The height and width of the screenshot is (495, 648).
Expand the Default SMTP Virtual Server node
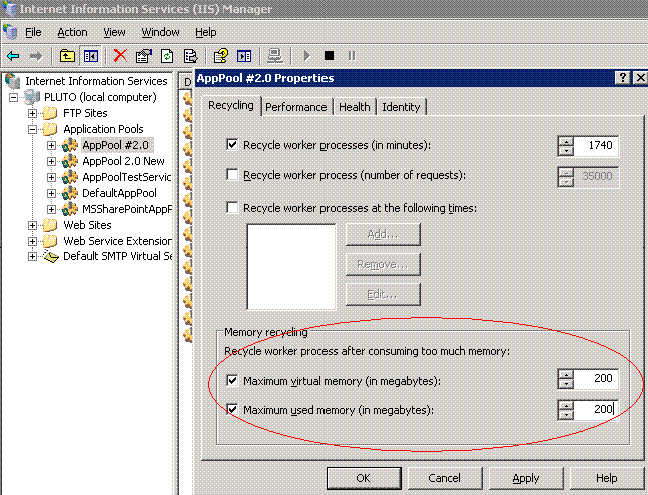32,257
